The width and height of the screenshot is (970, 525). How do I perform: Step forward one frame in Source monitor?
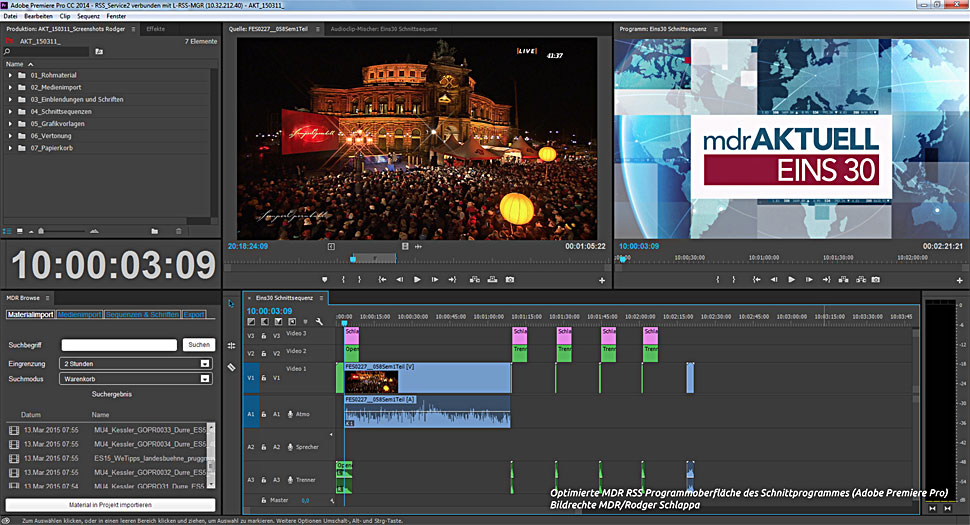point(435,280)
